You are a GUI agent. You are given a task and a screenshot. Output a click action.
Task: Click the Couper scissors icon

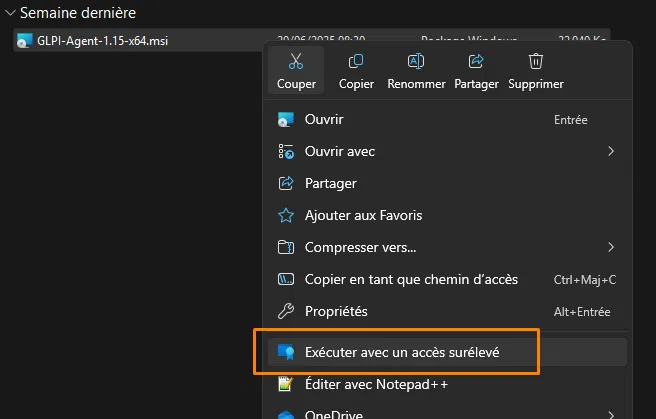point(296,61)
